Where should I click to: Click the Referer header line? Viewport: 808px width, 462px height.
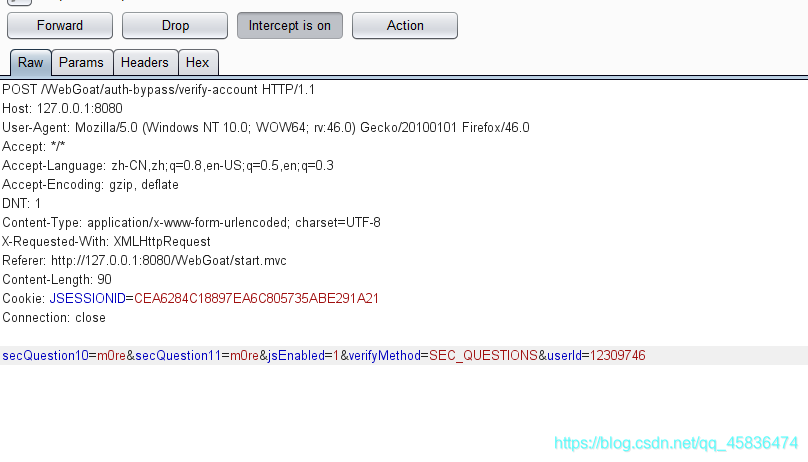tap(144, 261)
